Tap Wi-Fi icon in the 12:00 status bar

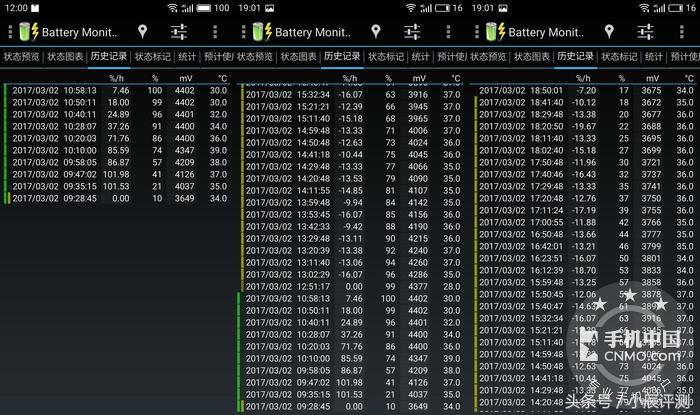pyautogui.click(x=172, y=8)
